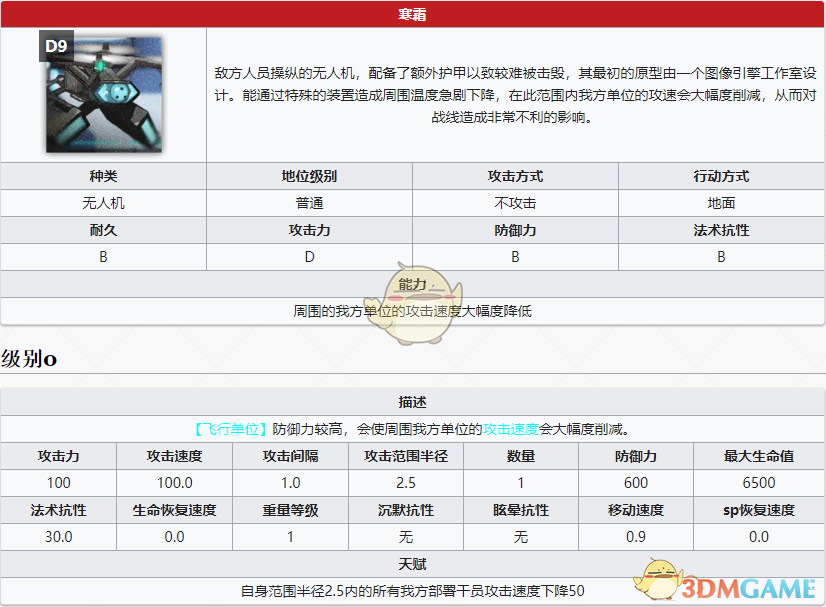Follow the 【飞行单位】 cyan link
Viewport: 826px width, 607px height.
(x=230, y=429)
